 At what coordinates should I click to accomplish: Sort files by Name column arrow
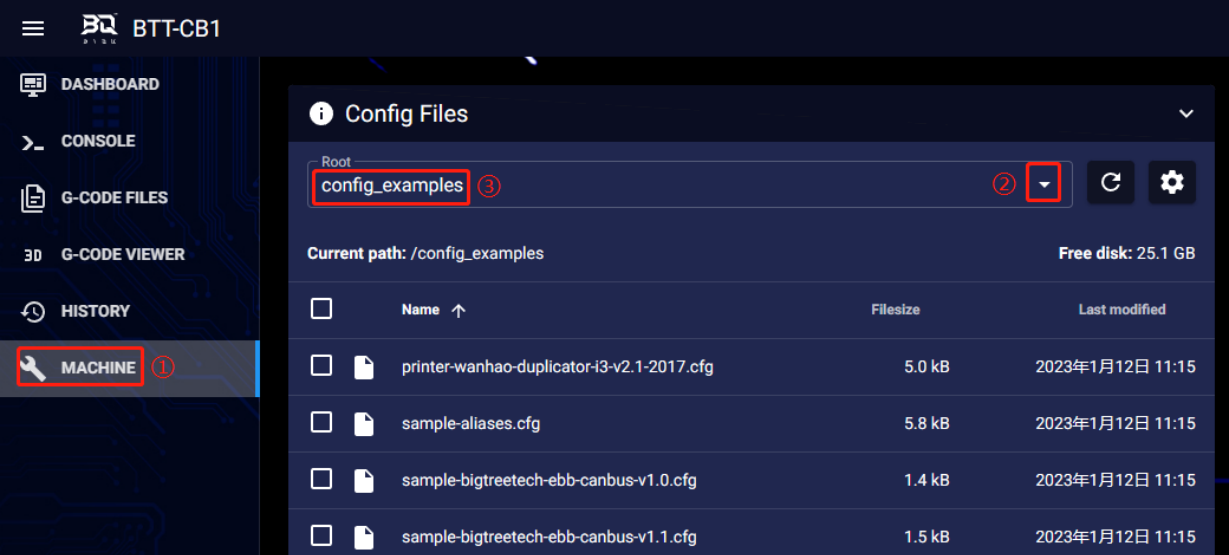point(458,311)
